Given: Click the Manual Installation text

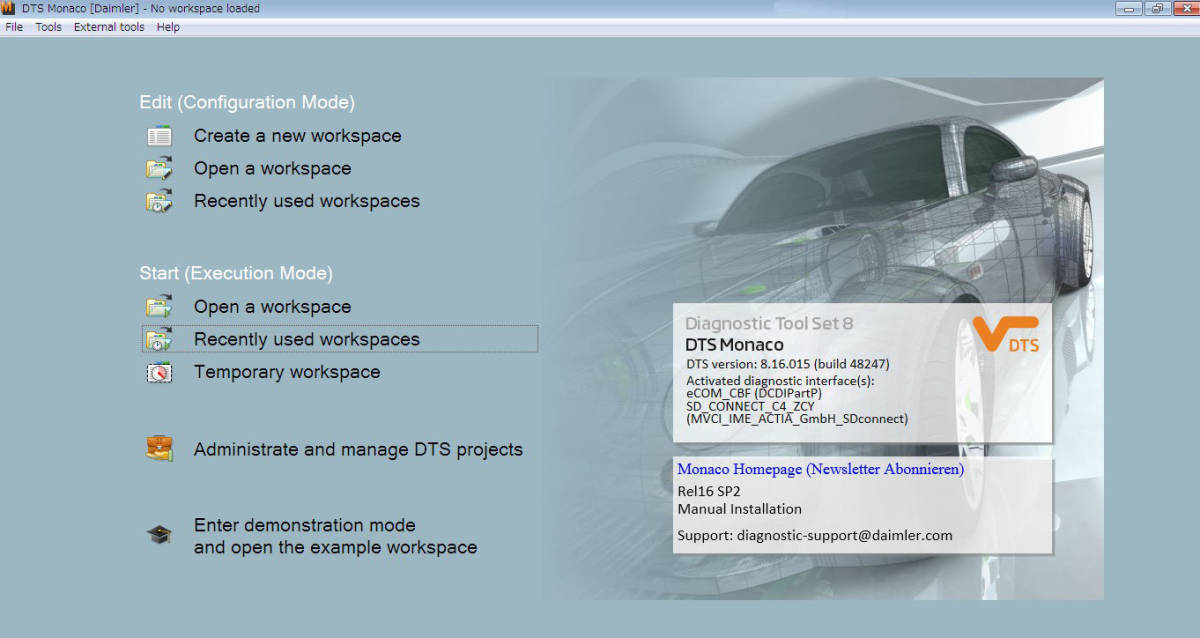Looking at the screenshot, I should click(x=739, y=509).
